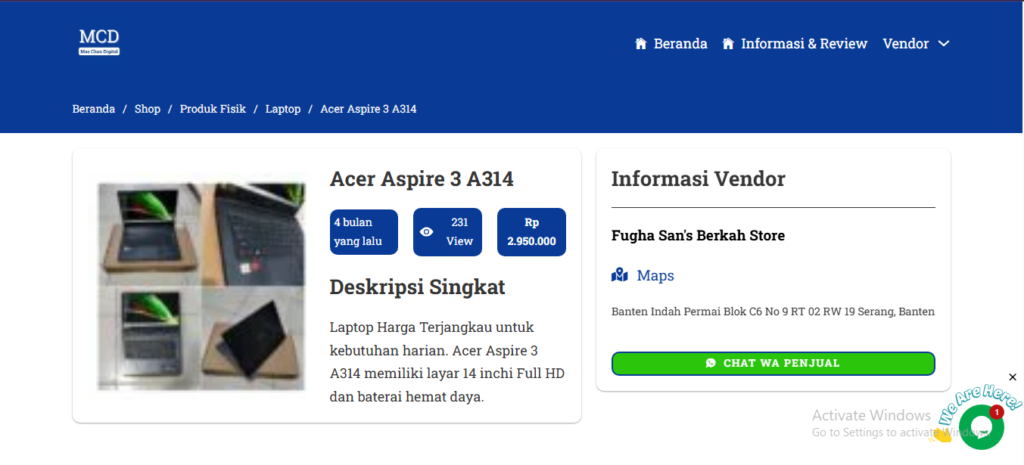Close the We Are Here chat prompt

(x=1012, y=377)
